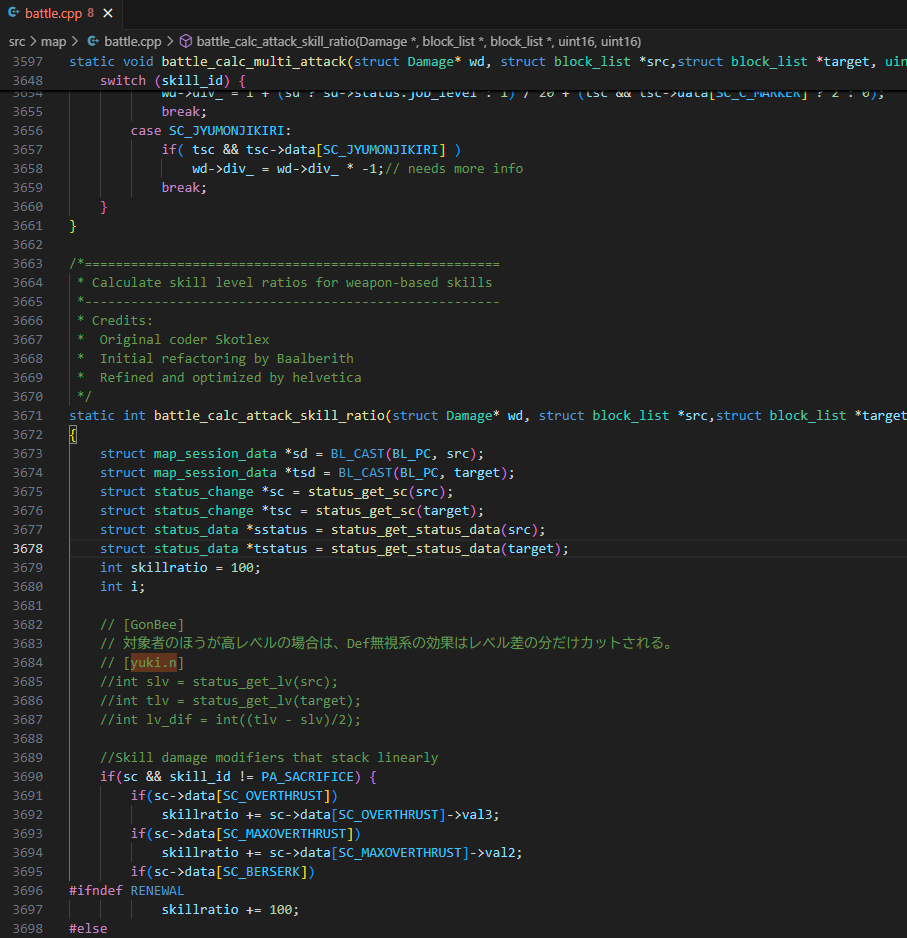Click the method cube icon in breadcrumb

pyautogui.click(x=185, y=41)
